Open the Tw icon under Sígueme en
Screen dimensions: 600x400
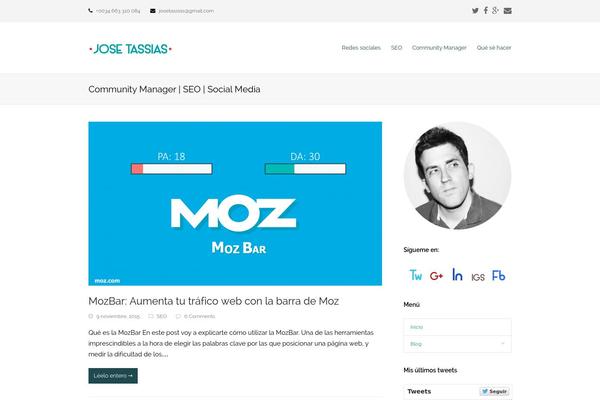pyautogui.click(x=416, y=275)
